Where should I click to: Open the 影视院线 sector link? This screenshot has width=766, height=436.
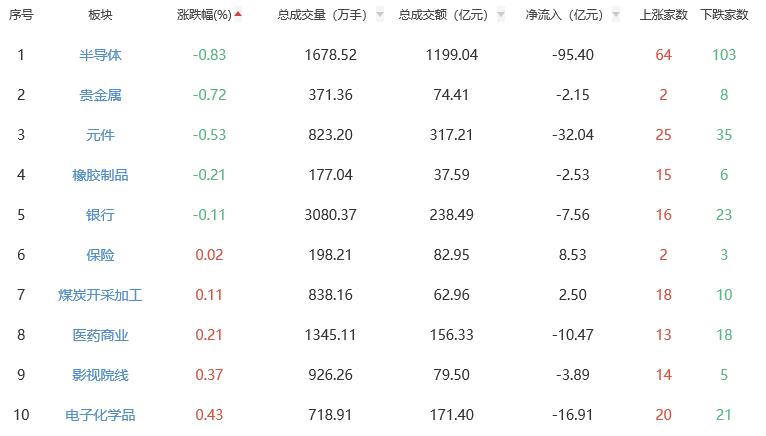pyautogui.click(x=100, y=375)
